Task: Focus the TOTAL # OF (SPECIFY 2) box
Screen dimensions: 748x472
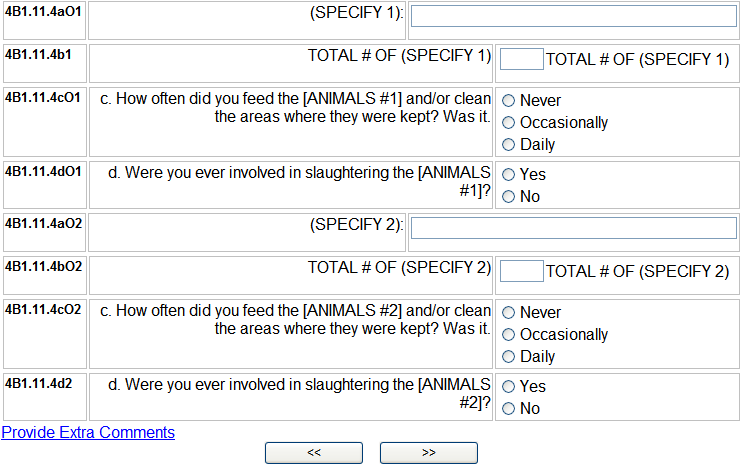Action: tap(521, 271)
